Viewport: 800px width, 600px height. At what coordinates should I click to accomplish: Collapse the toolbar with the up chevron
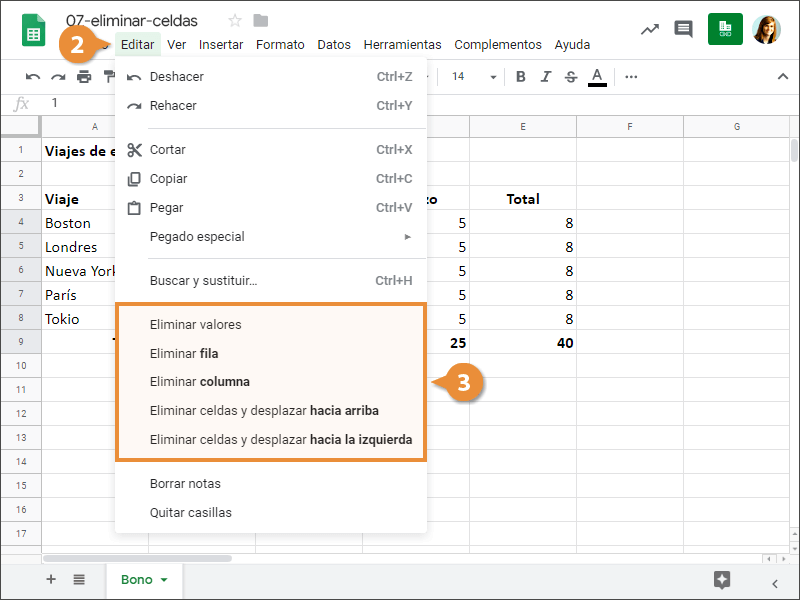[782, 77]
